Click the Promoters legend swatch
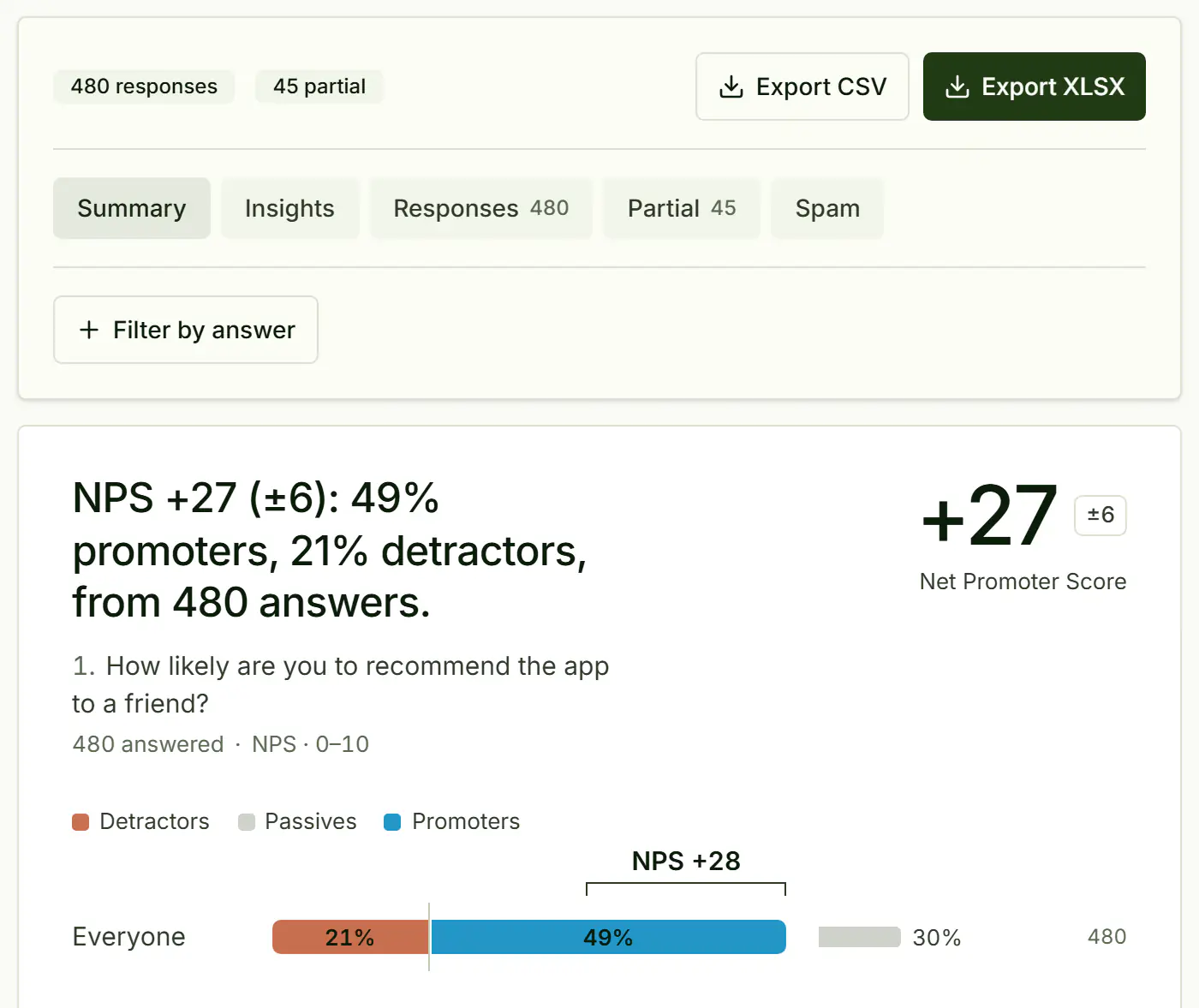This screenshot has height=1008, width=1199. click(x=392, y=822)
